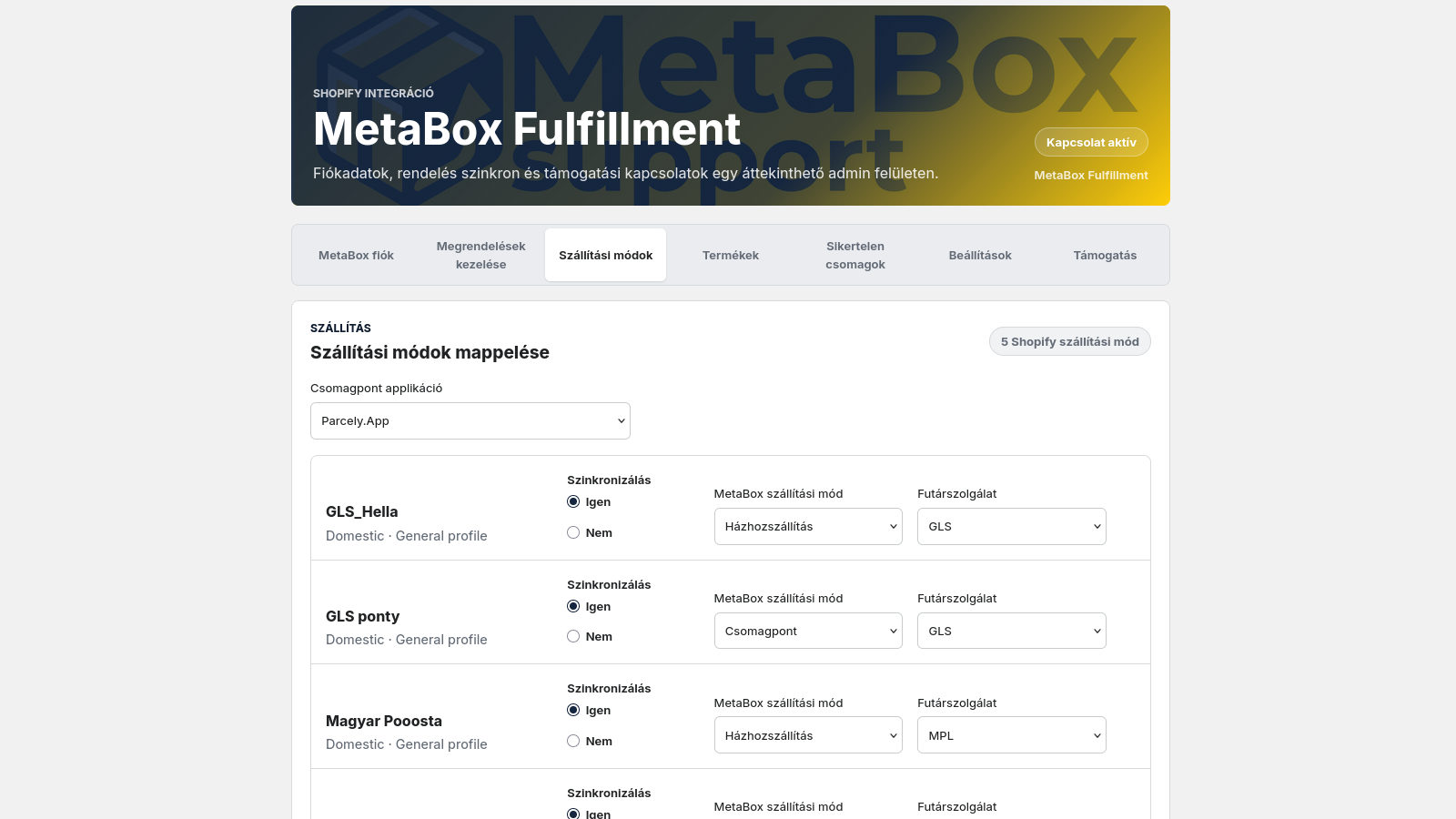Click the 5 Shopify szállítási mód badge
This screenshot has height=819, width=1456.
pyautogui.click(x=1070, y=341)
